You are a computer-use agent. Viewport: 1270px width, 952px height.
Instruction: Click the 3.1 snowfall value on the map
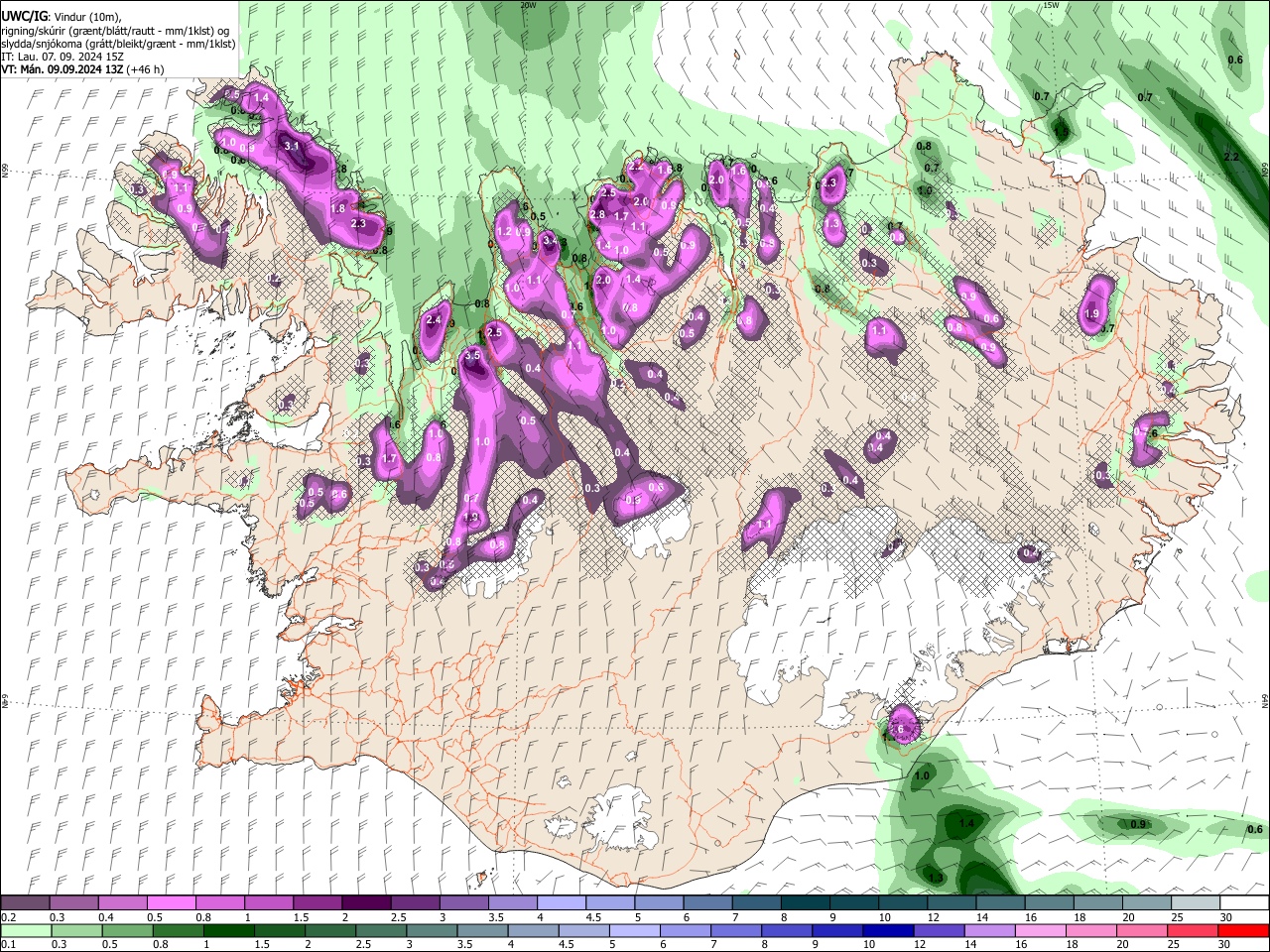click(292, 146)
